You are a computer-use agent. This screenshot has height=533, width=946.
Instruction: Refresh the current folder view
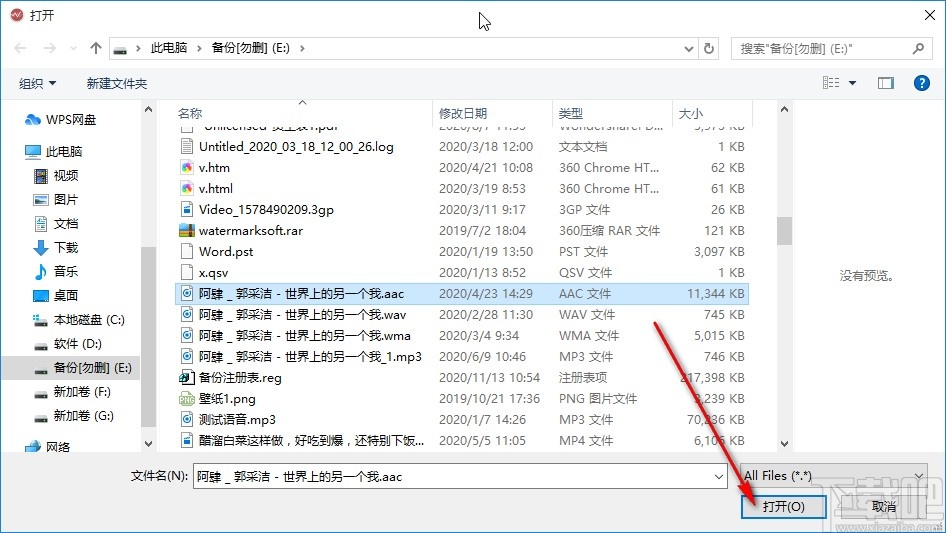click(x=710, y=48)
